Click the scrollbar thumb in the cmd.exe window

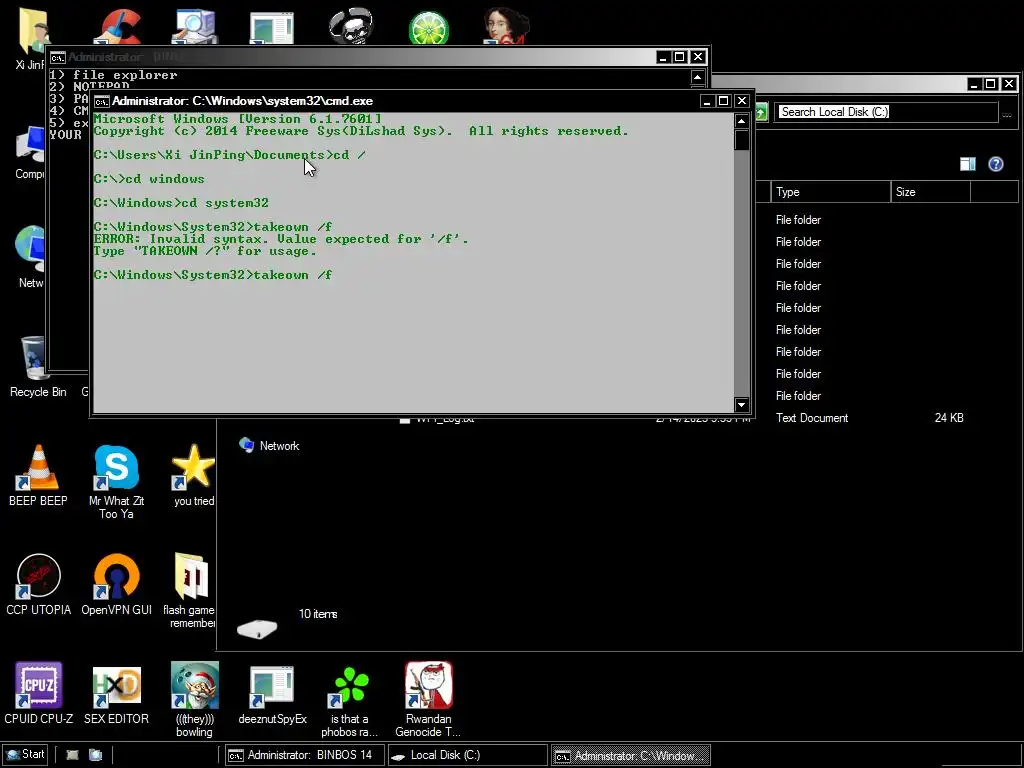click(x=741, y=140)
